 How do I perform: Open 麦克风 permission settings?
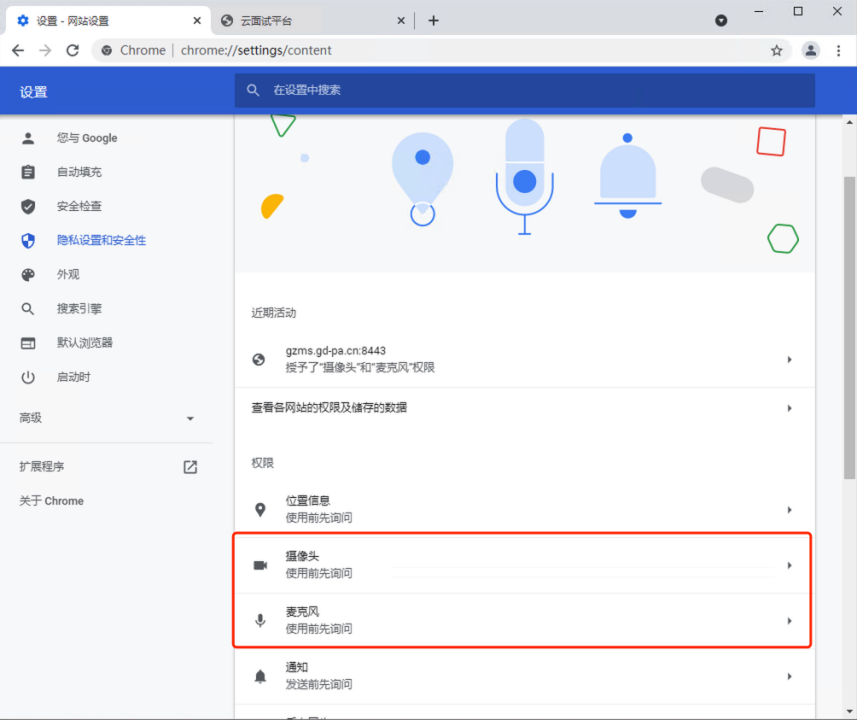(525, 621)
